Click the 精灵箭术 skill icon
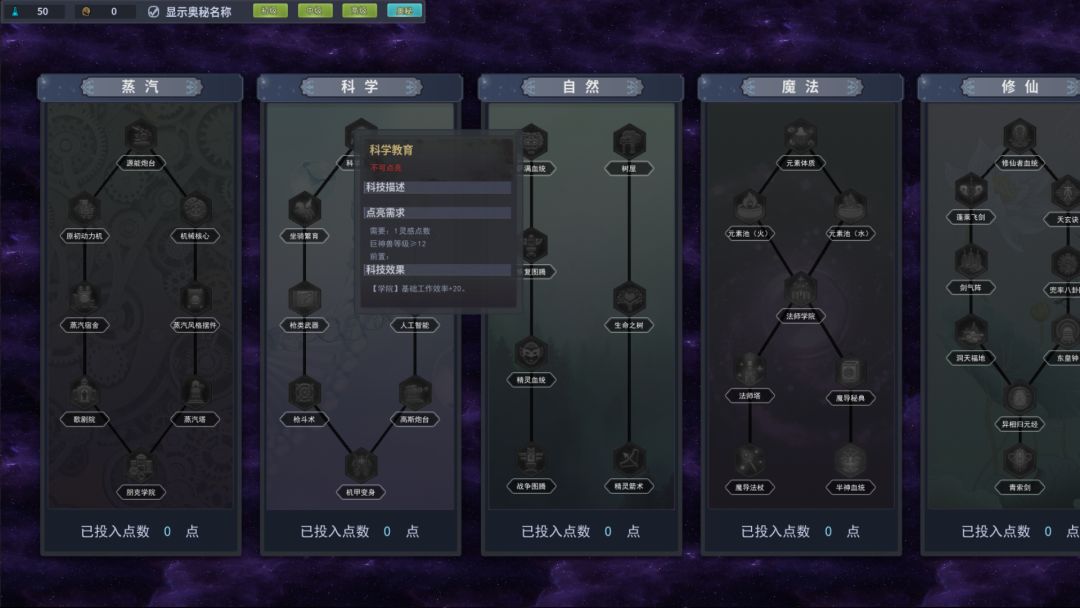 point(629,460)
